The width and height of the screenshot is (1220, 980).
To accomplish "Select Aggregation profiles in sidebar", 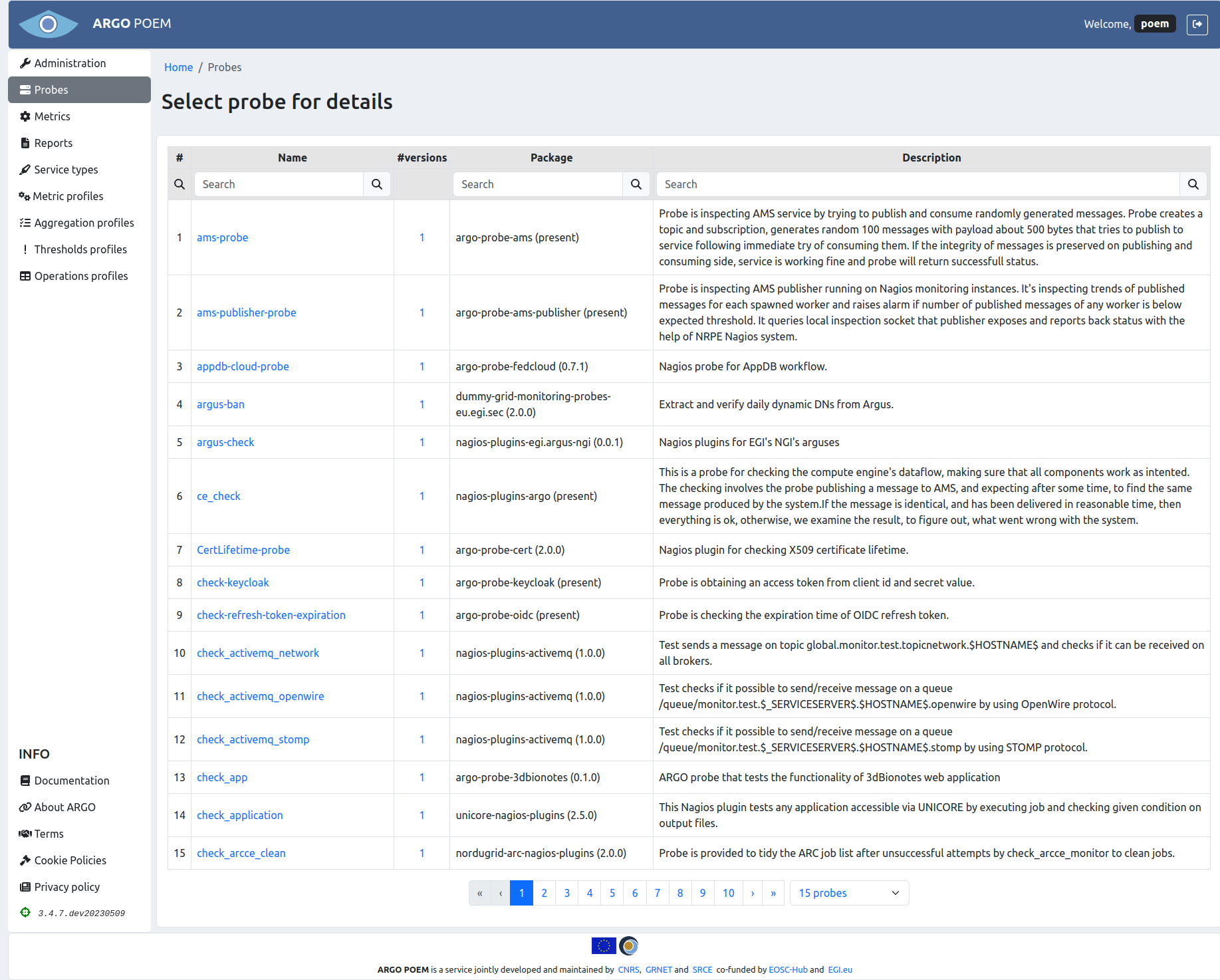I will [x=84, y=223].
